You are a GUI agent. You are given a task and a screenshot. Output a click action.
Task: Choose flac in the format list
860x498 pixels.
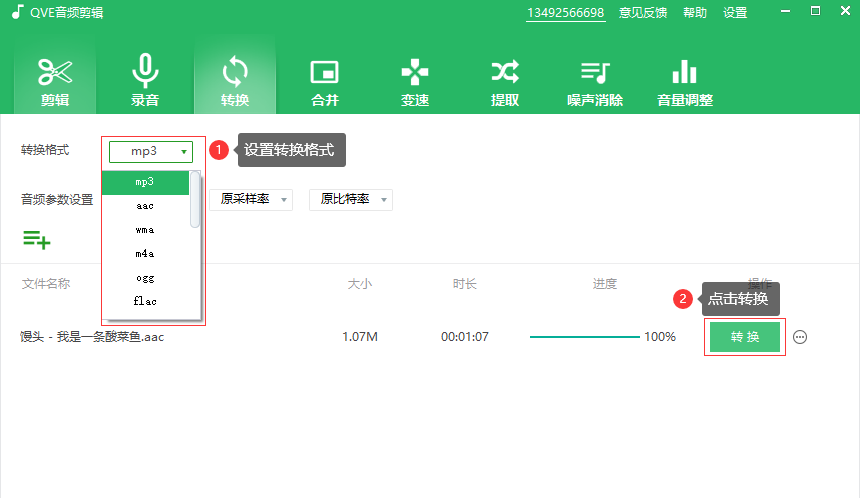tap(145, 301)
